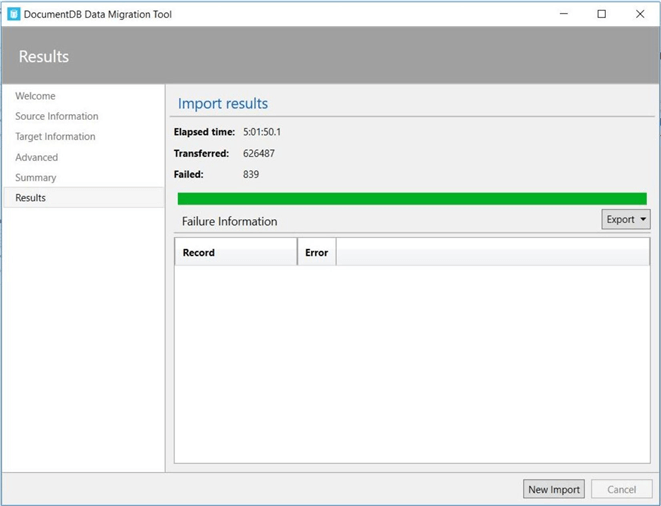Select Target Information in the sidebar
The height and width of the screenshot is (506, 661).
[55, 137]
